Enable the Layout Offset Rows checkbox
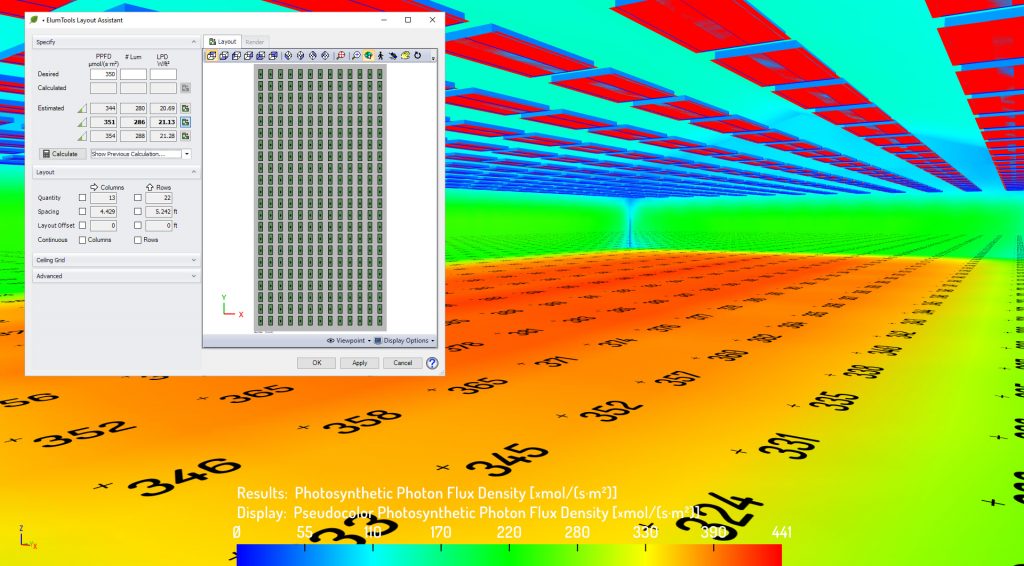Image resolution: width=1024 pixels, height=566 pixels. point(138,225)
